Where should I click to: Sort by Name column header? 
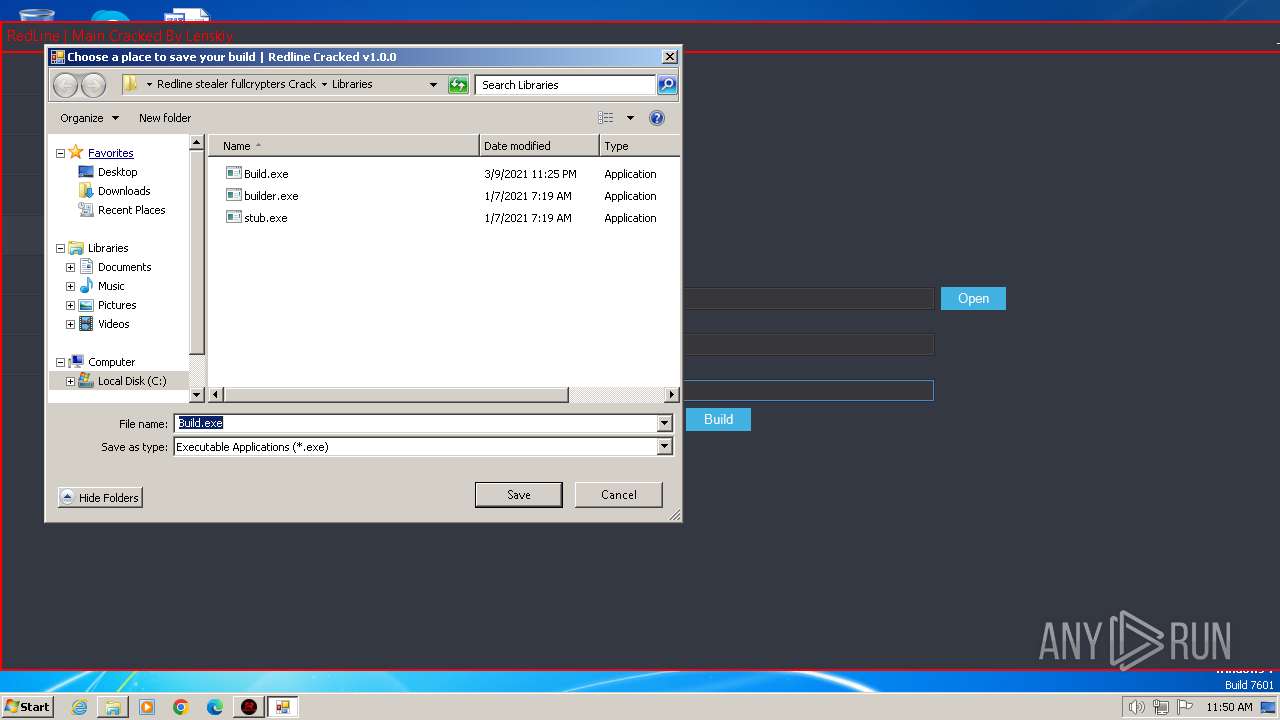coord(343,146)
